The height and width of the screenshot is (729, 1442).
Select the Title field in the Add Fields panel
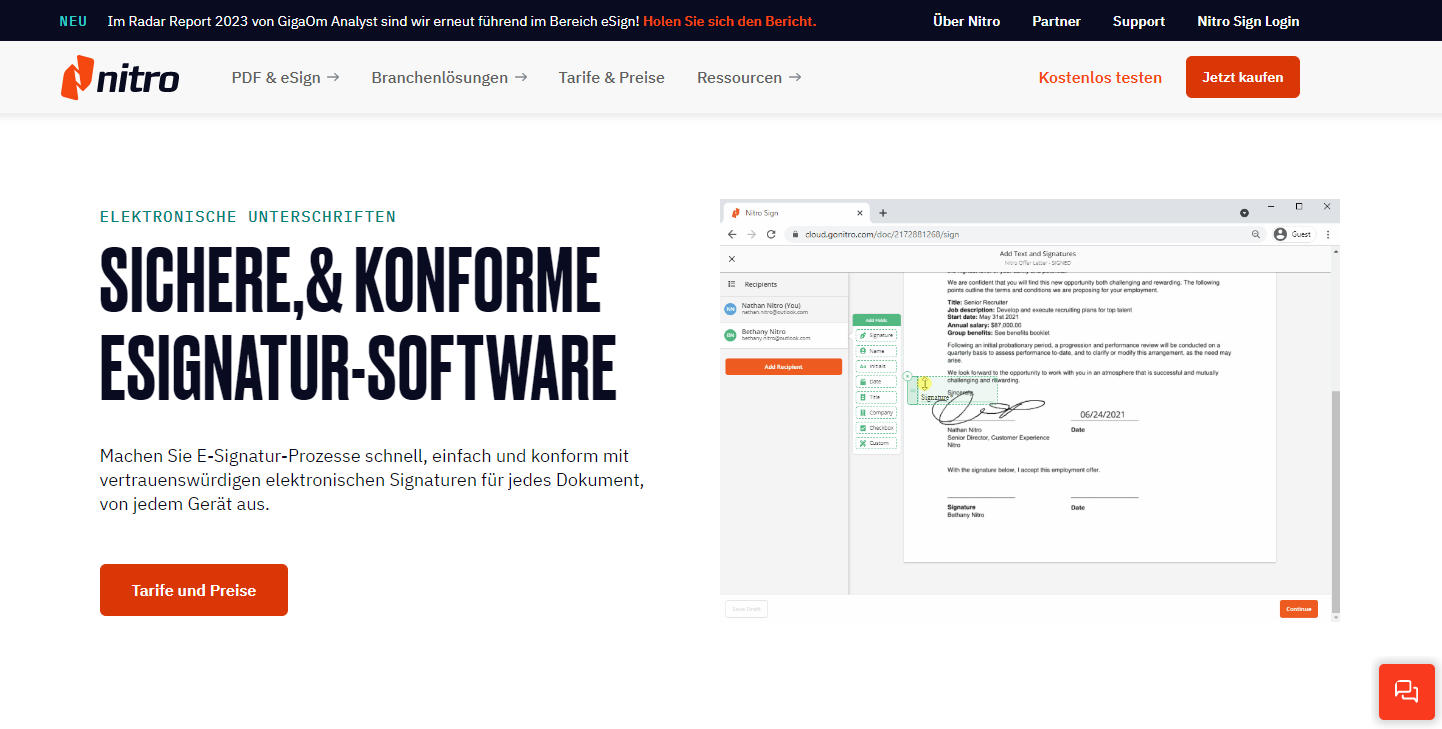coord(876,397)
